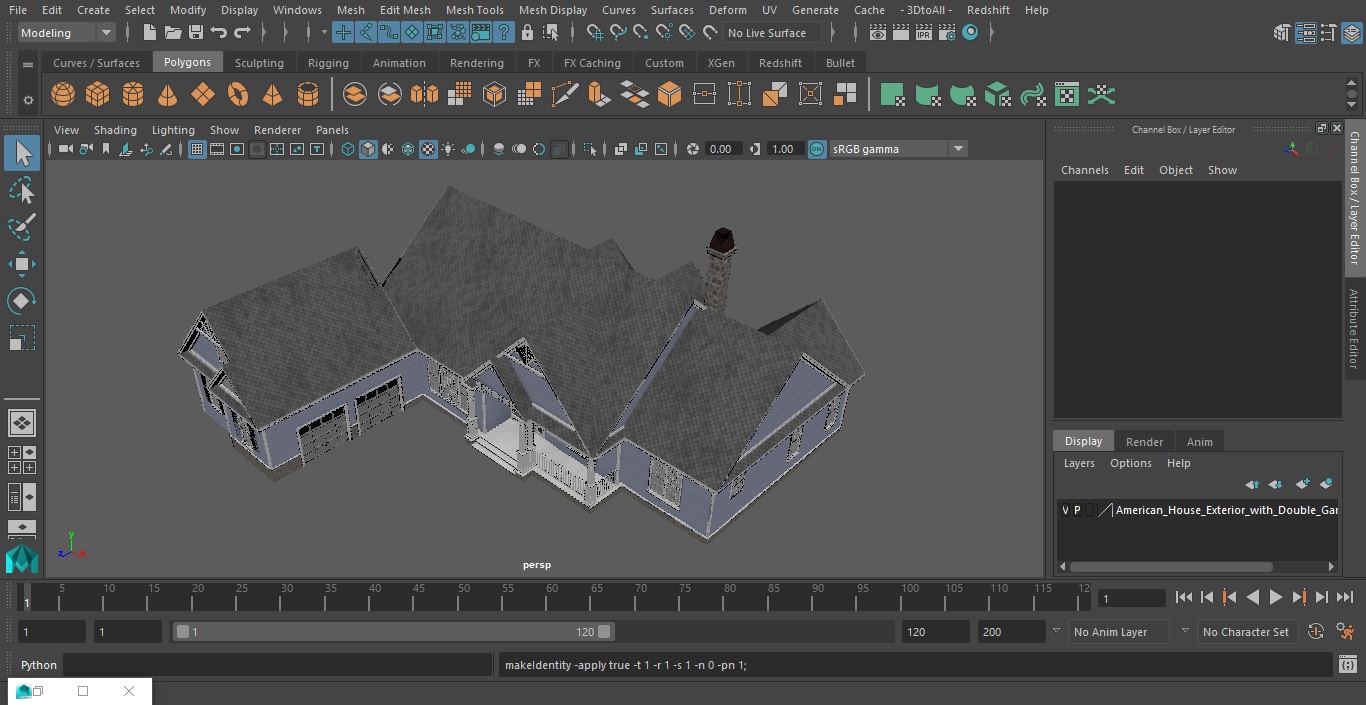This screenshot has width=1366, height=705.
Task: Create a polygon cylinder from the shelf
Action: [133, 95]
